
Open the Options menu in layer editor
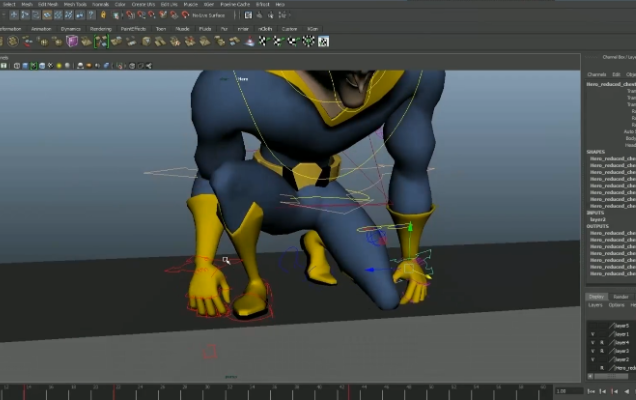click(x=617, y=305)
